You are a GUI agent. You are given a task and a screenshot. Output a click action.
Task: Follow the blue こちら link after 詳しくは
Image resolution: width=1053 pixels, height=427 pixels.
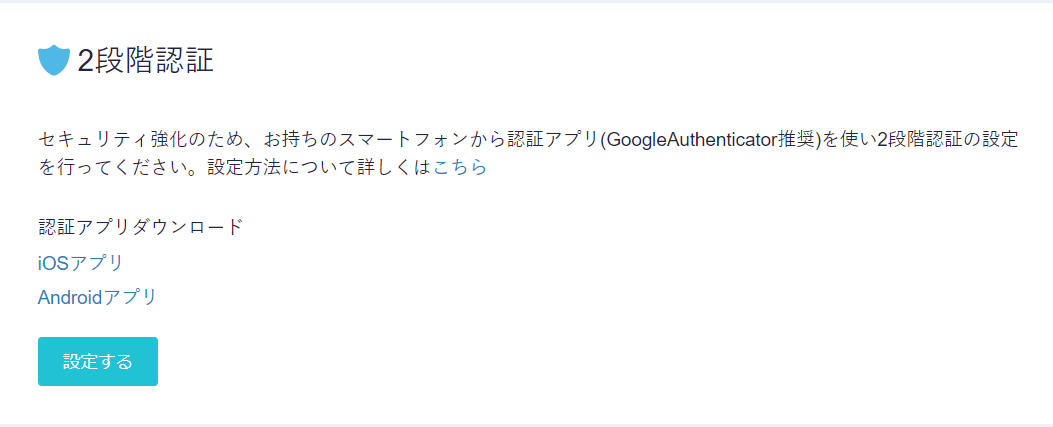(460, 167)
